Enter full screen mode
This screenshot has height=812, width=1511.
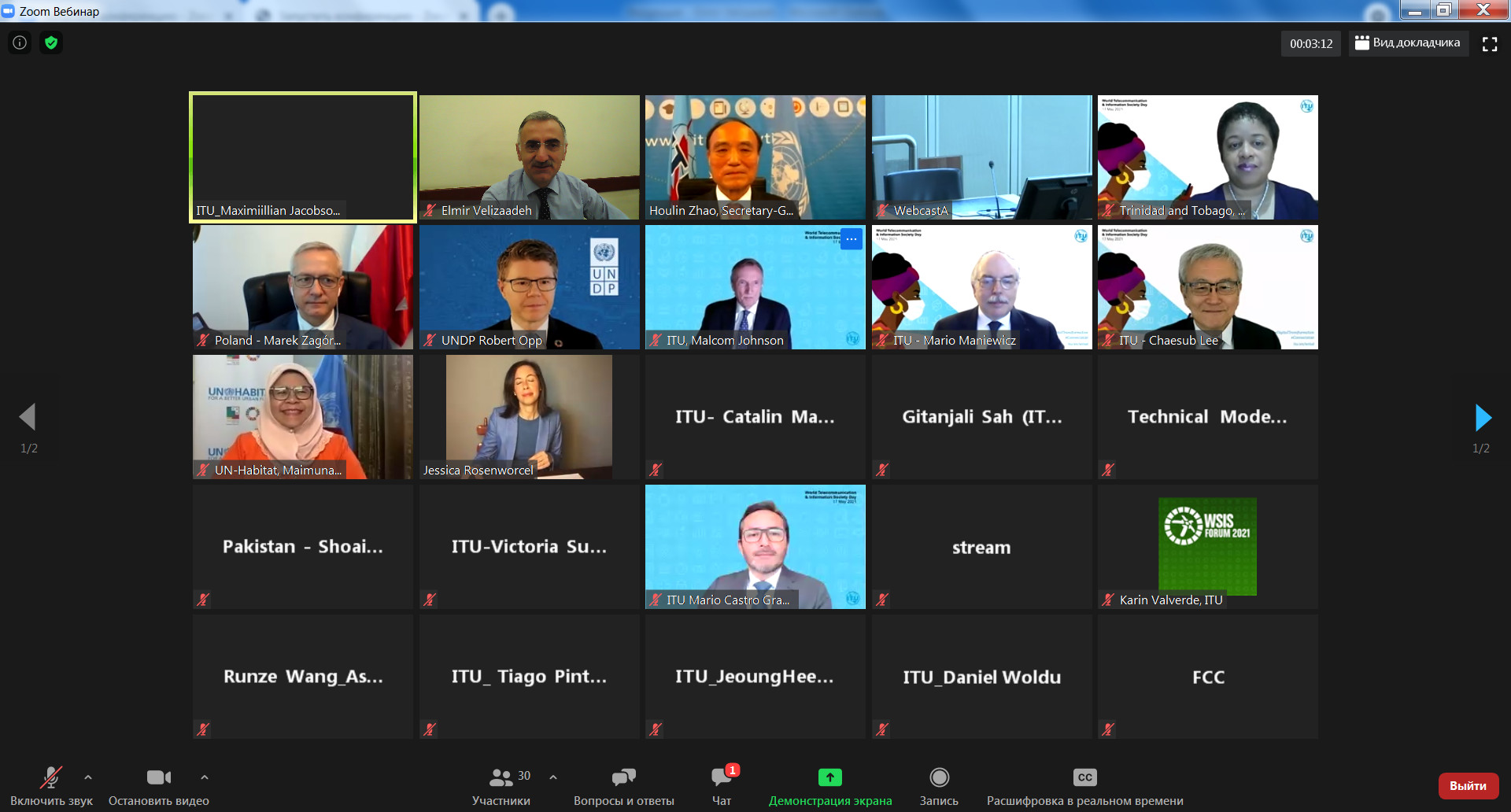coord(1490,44)
